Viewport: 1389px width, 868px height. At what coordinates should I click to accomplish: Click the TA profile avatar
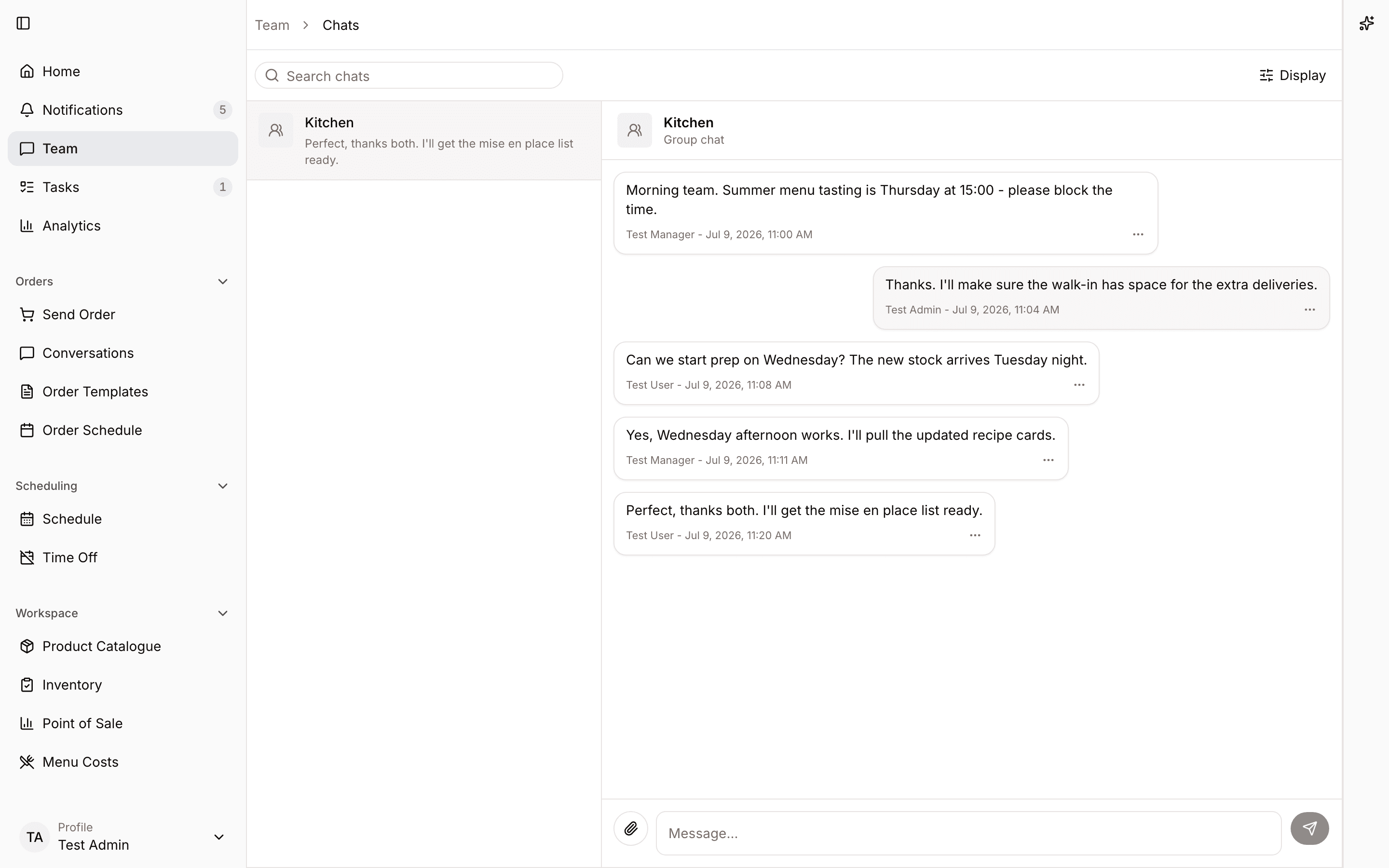click(34, 837)
